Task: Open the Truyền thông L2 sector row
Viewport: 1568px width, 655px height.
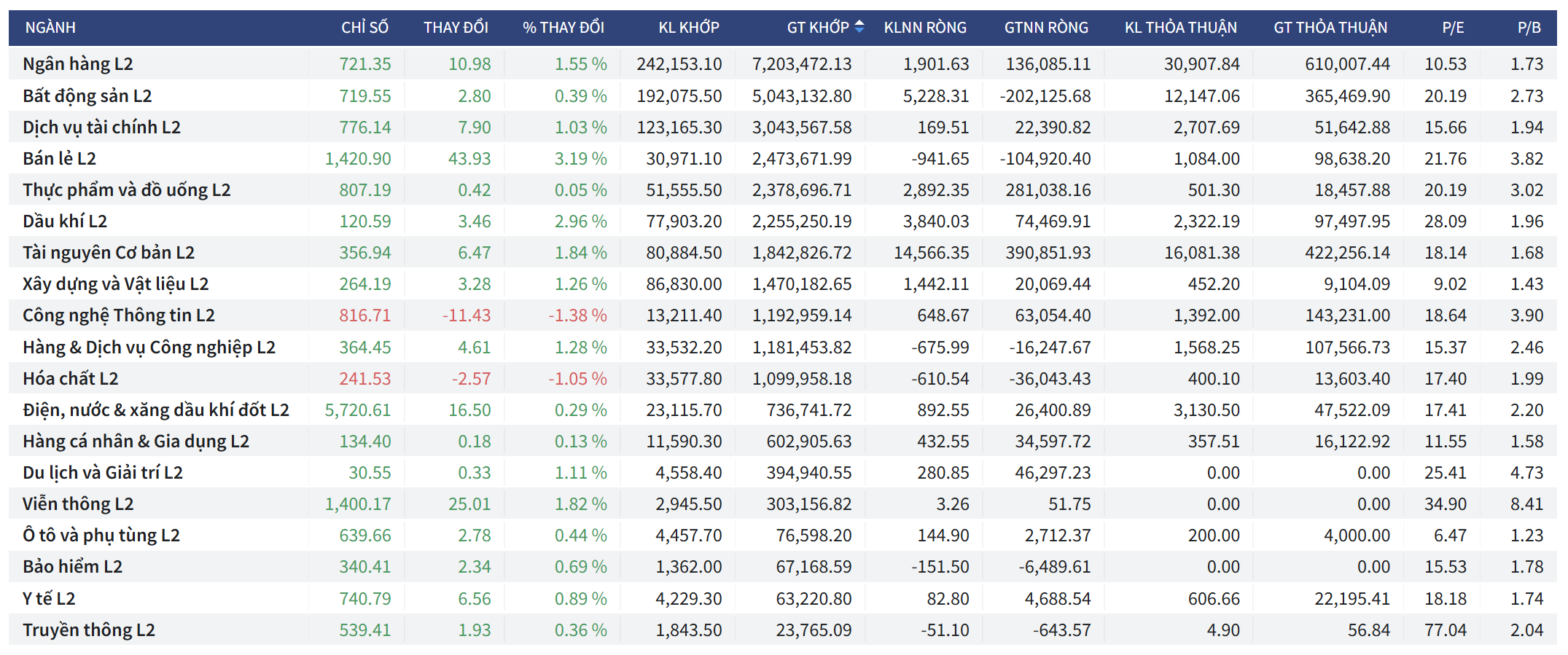Action: pos(89,630)
